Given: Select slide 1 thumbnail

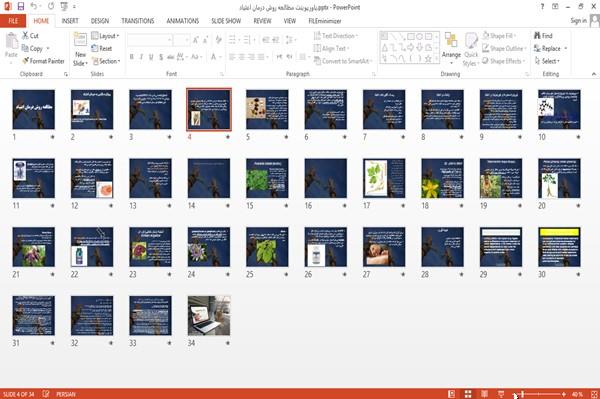Looking at the screenshot, I should point(34,109).
